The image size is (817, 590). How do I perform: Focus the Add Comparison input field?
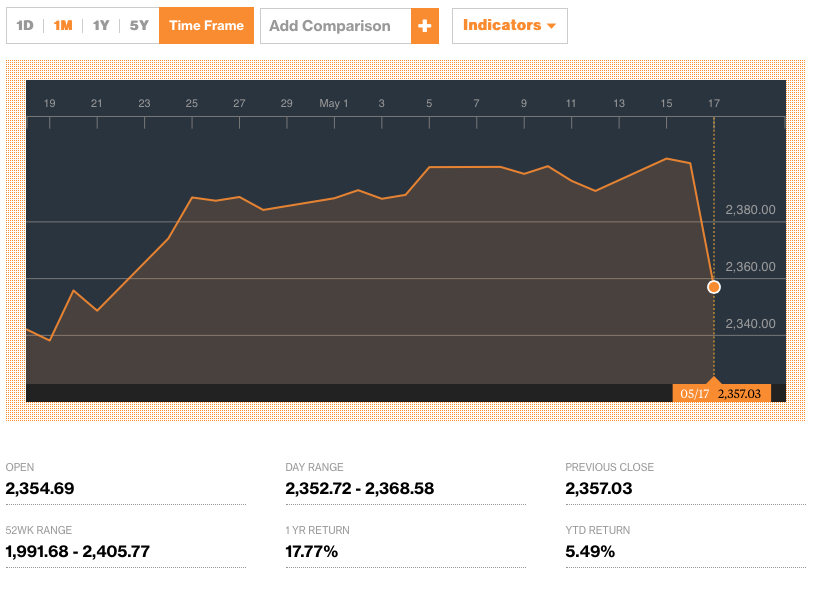pyautogui.click(x=335, y=26)
